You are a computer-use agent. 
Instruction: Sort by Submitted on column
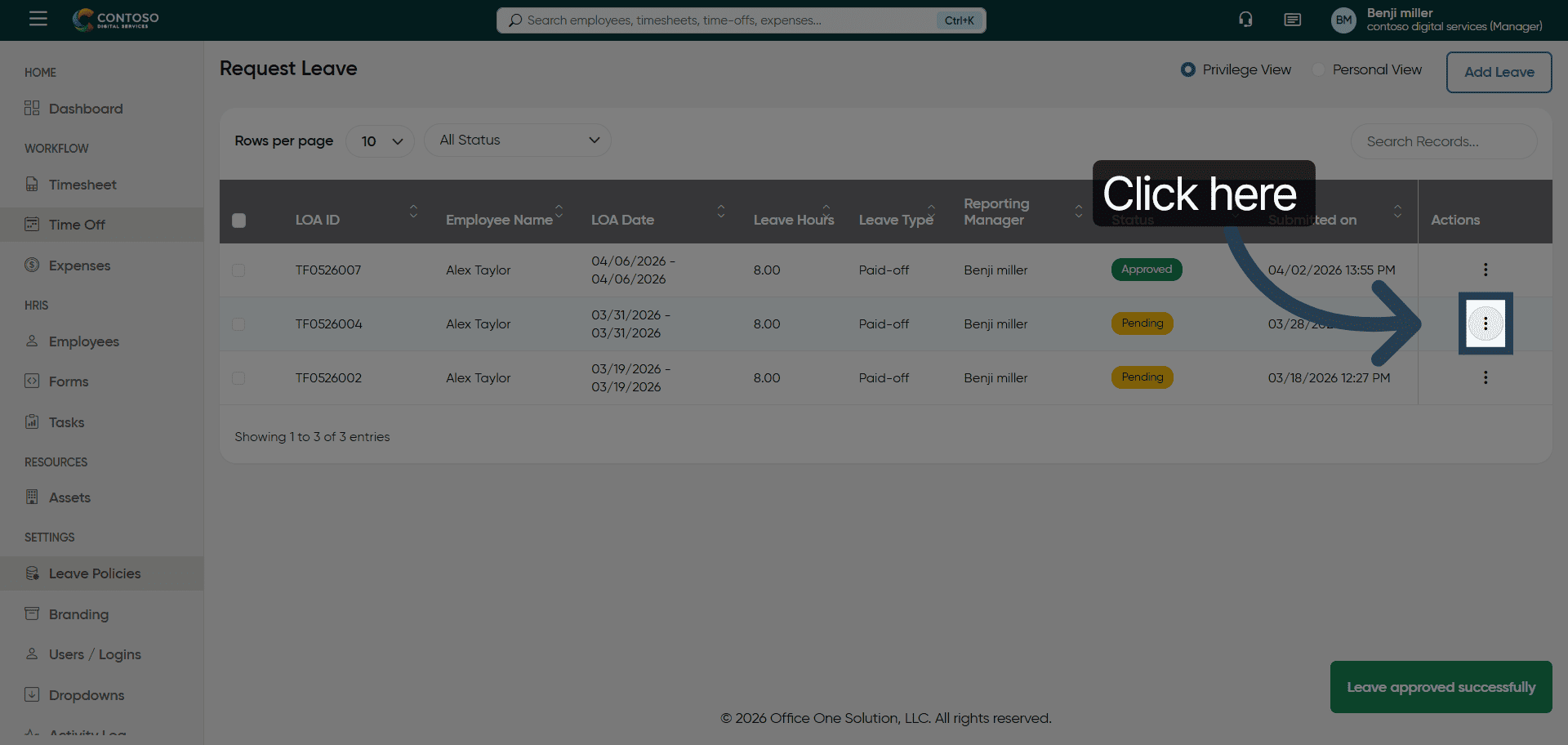coord(1397,212)
